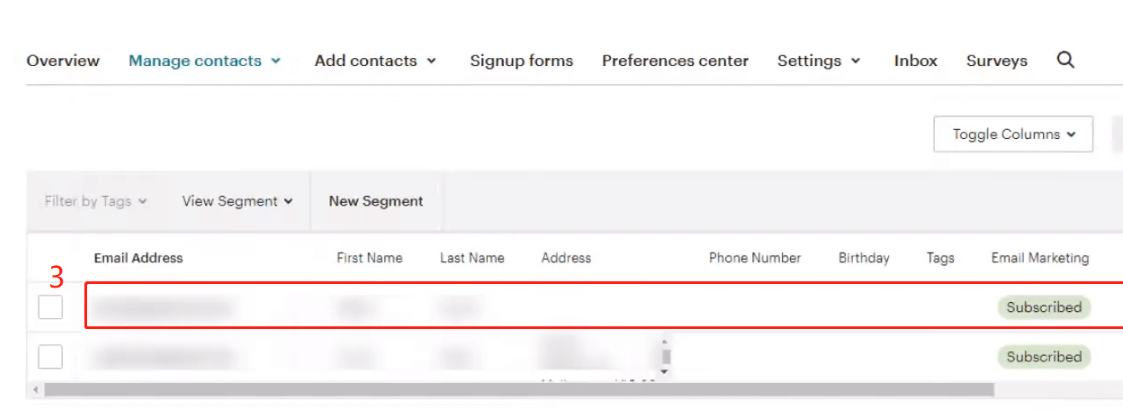Expand the Manage contacts menu
This screenshot has height=412, width=1123.
pos(204,61)
